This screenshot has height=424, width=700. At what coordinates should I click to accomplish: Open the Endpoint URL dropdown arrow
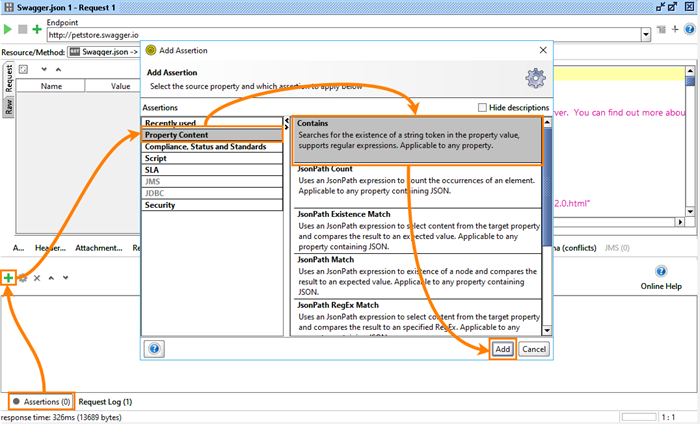[646, 34]
